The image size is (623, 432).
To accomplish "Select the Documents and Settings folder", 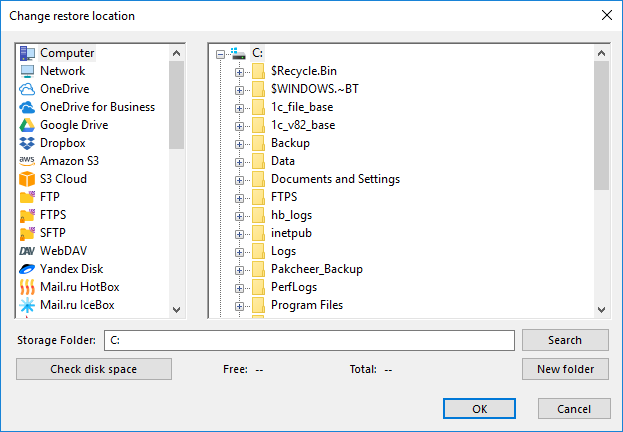I will 335,179.
